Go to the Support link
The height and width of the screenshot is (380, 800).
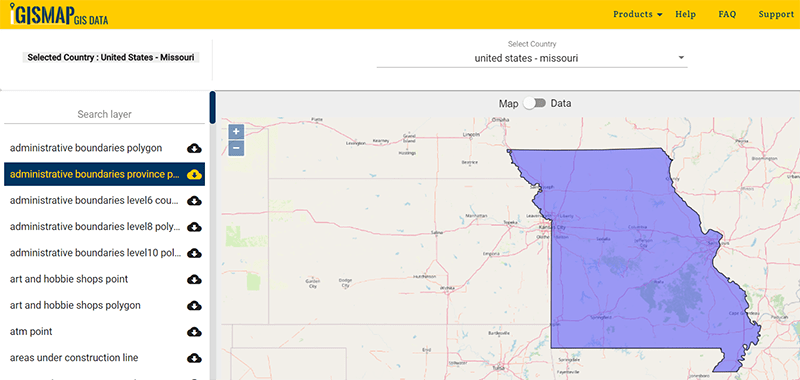pyautogui.click(x=776, y=14)
